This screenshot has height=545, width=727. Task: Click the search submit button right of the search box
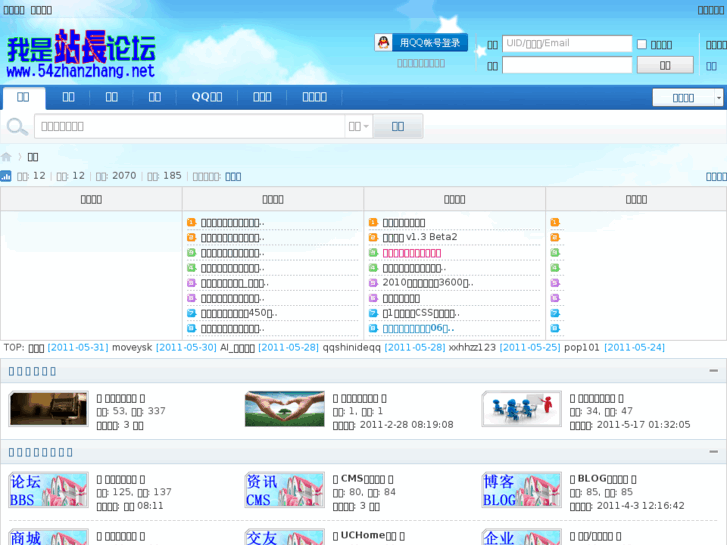[398, 126]
